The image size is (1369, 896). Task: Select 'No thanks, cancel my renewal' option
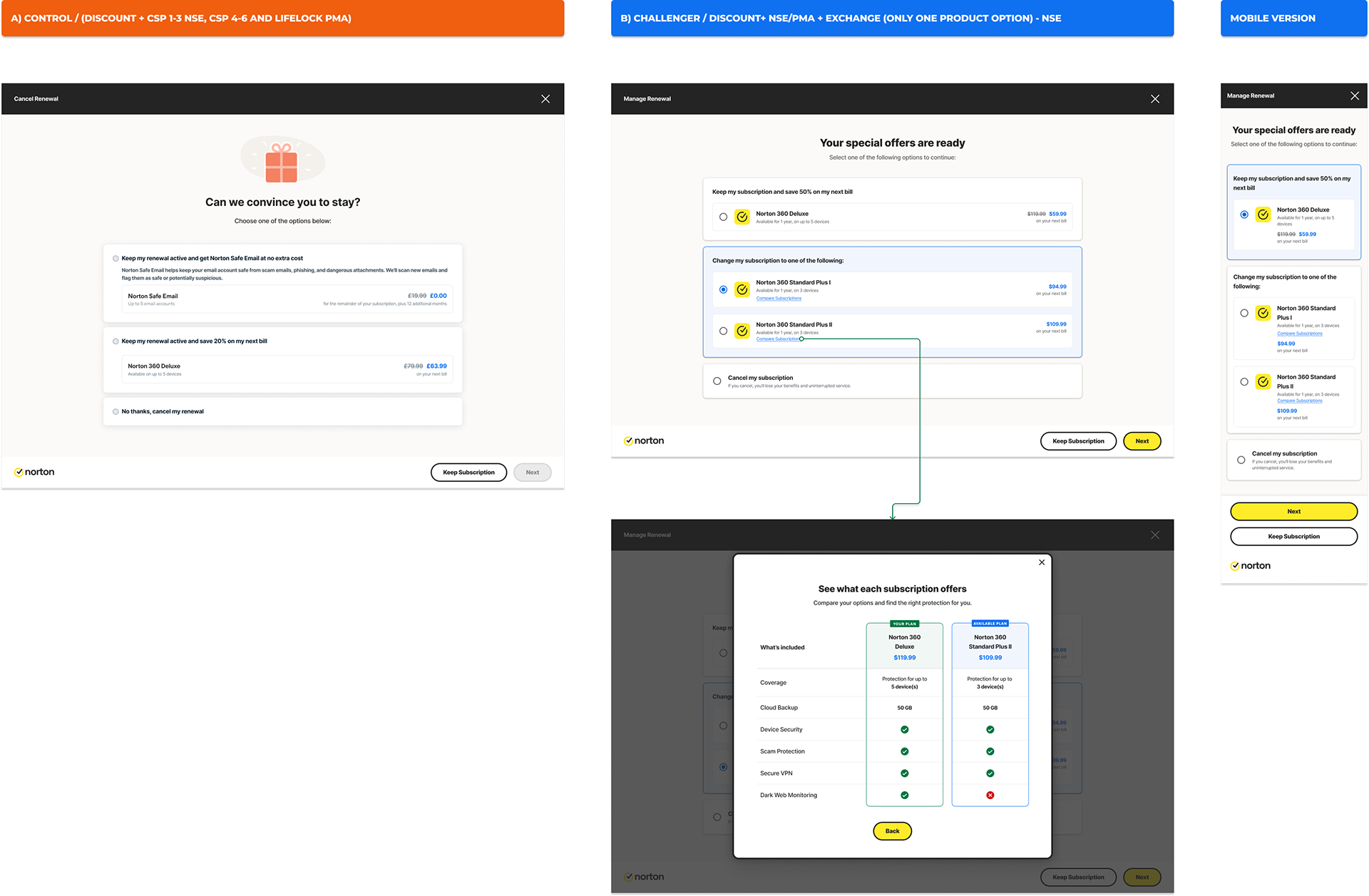(x=116, y=412)
